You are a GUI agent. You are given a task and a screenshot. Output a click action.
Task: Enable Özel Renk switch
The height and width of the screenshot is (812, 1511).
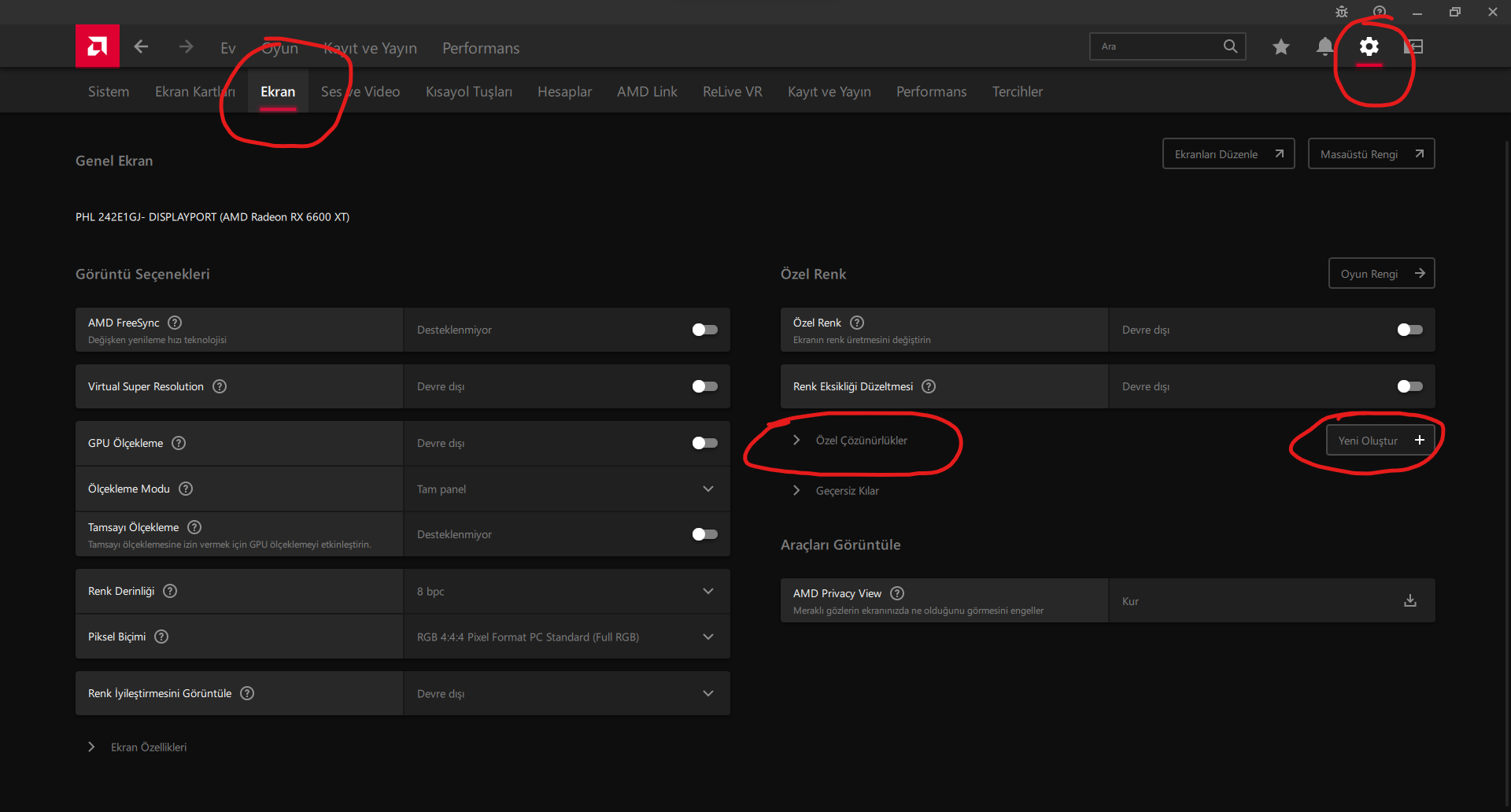[x=1410, y=330]
